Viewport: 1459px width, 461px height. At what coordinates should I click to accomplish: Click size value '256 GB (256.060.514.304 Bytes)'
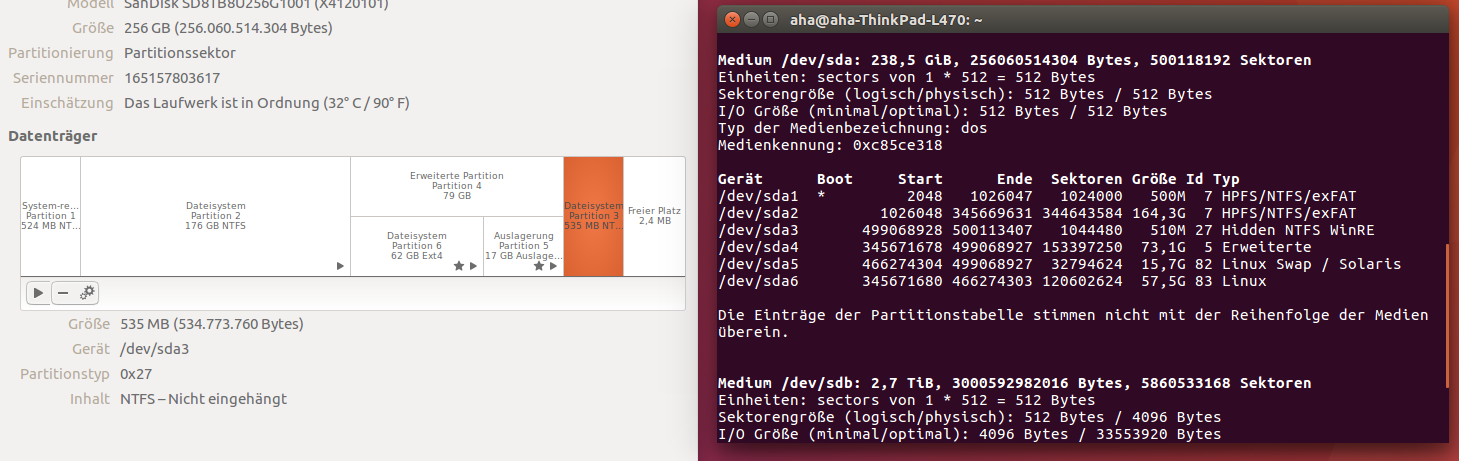(228, 28)
